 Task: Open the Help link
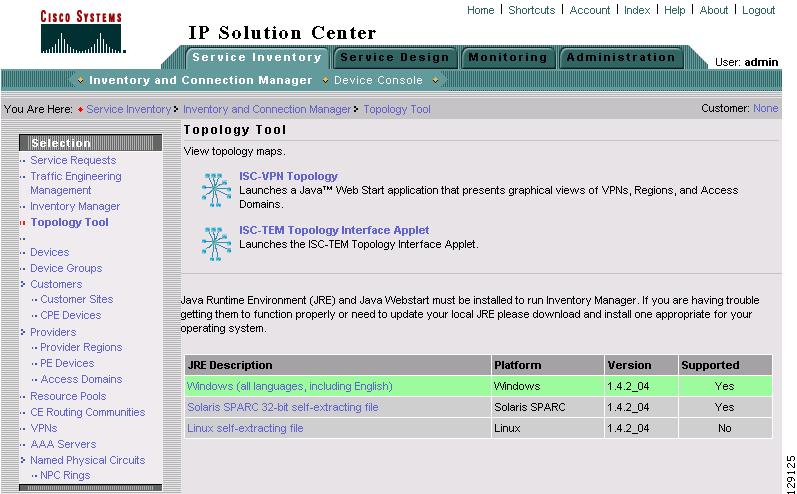coord(675,10)
